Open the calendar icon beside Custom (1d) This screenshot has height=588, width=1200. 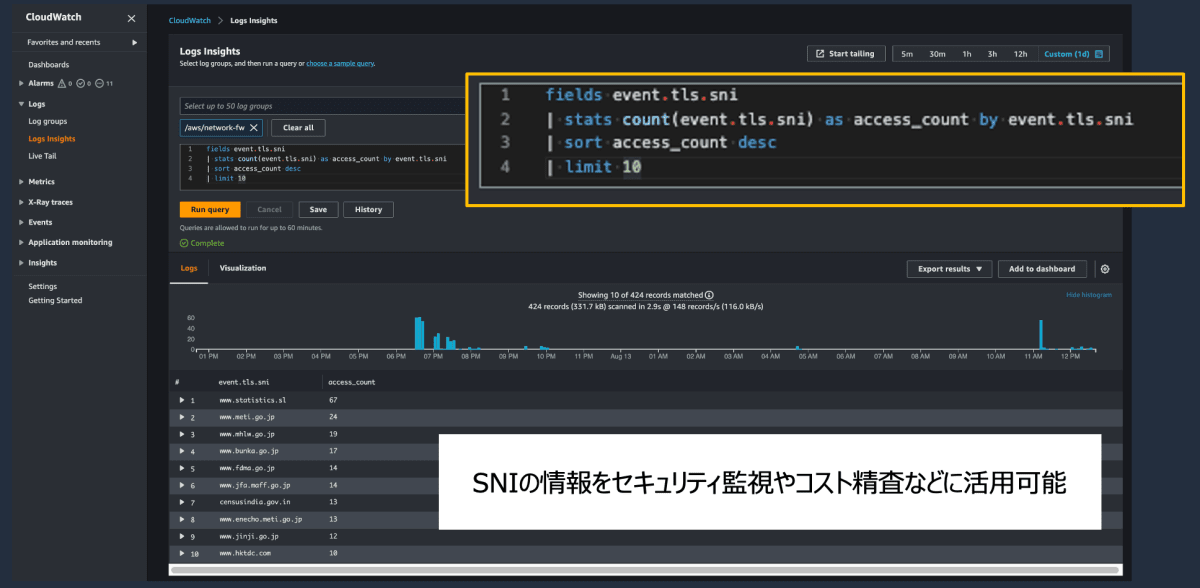pos(1099,54)
